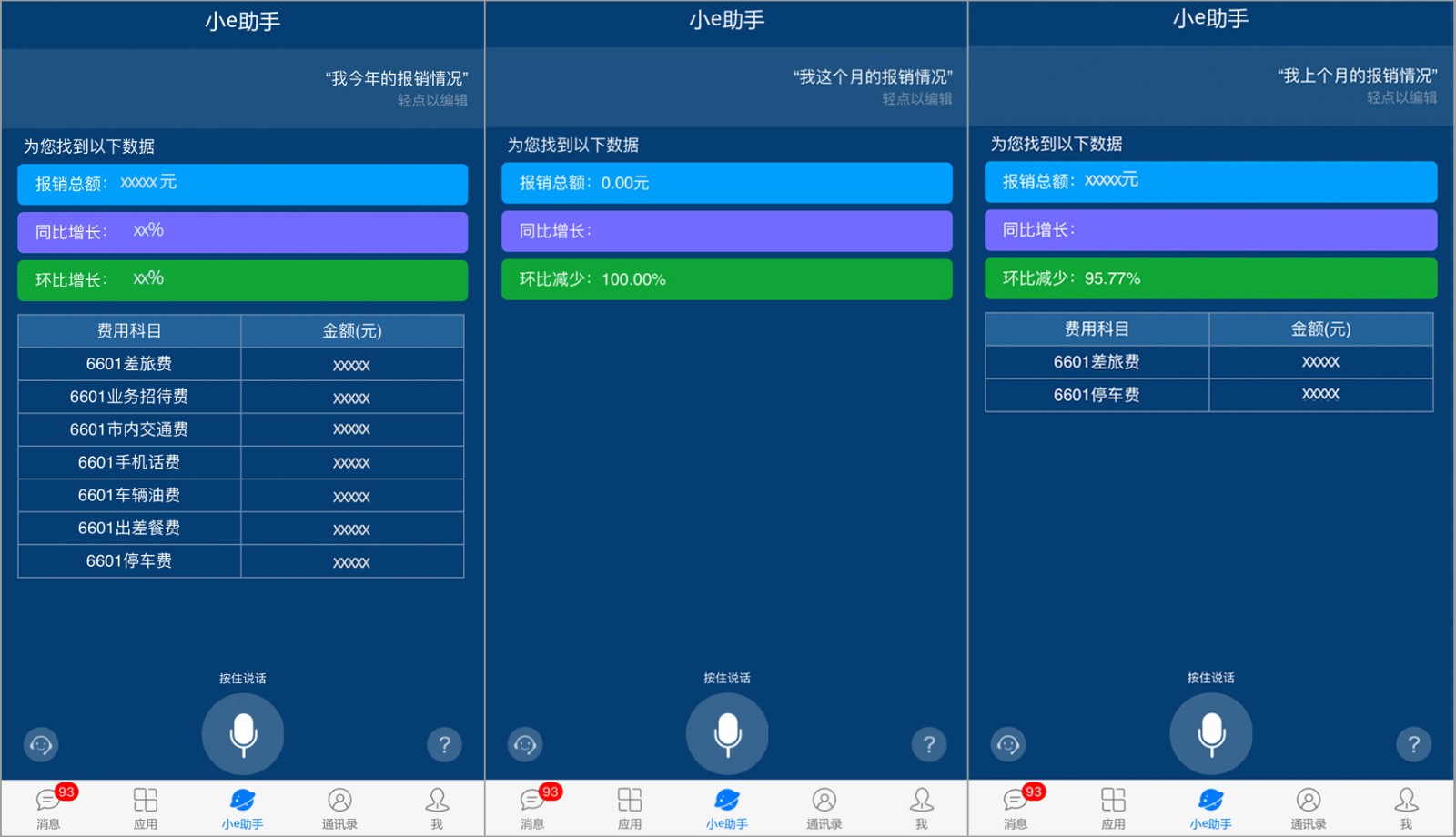
Task: Tap the 环比增长: xx% green bar
Action: click(x=243, y=280)
